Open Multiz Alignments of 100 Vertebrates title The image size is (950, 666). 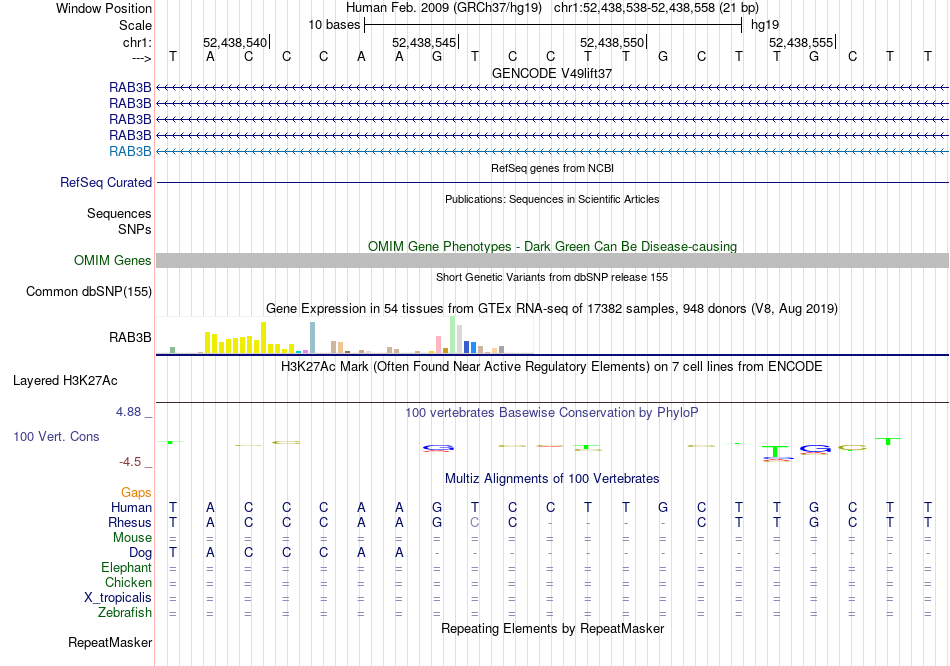coord(552,479)
